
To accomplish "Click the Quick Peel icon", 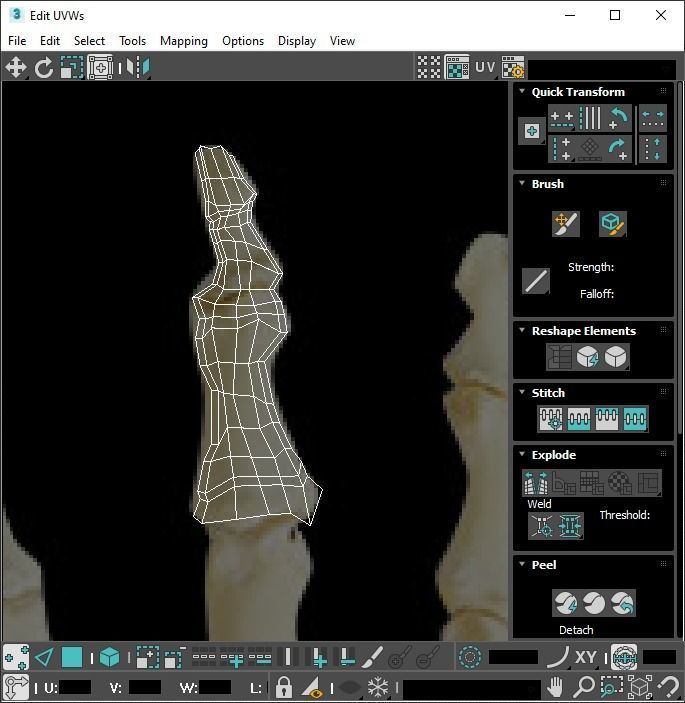I will [x=565, y=603].
